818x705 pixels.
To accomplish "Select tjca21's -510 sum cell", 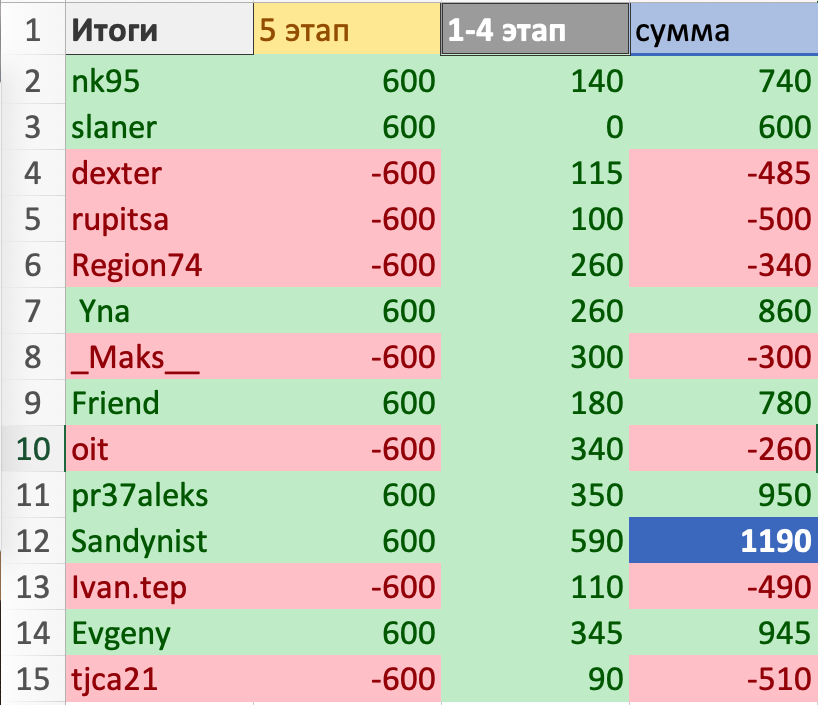I will pos(723,679).
